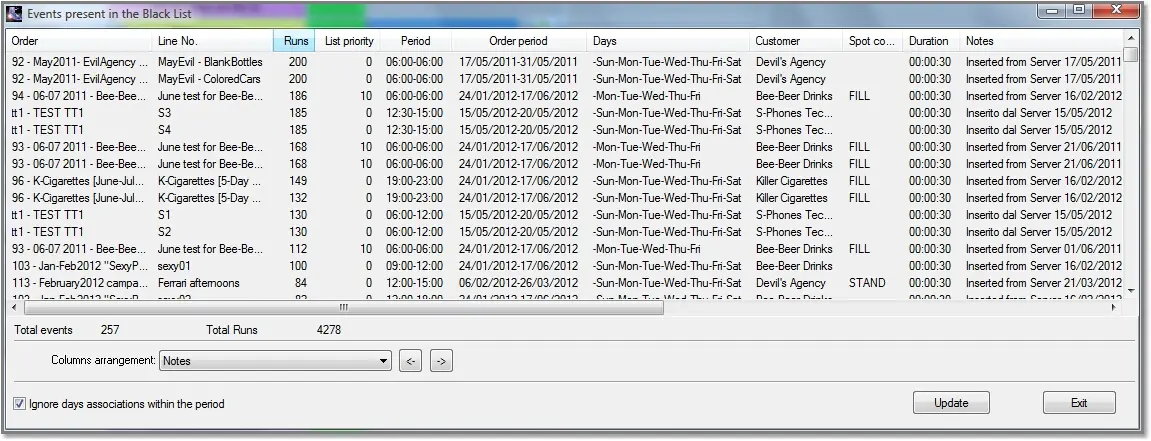Viewport: 1151px width, 441px height.
Task: Click the List priority column header
Action: [349, 41]
